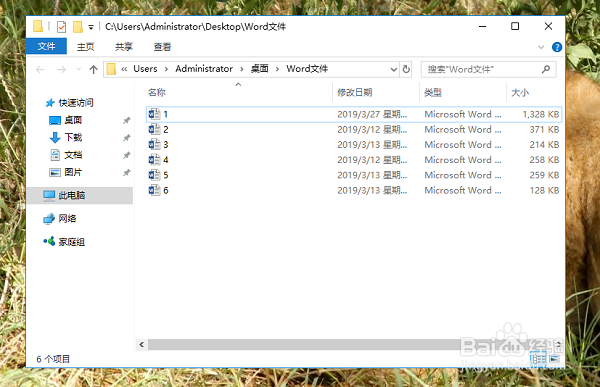Image resolution: width=600 pixels, height=387 pixels.
Task: Click the properties icon in quick access toolbar
Action: [x=61, y=27]
